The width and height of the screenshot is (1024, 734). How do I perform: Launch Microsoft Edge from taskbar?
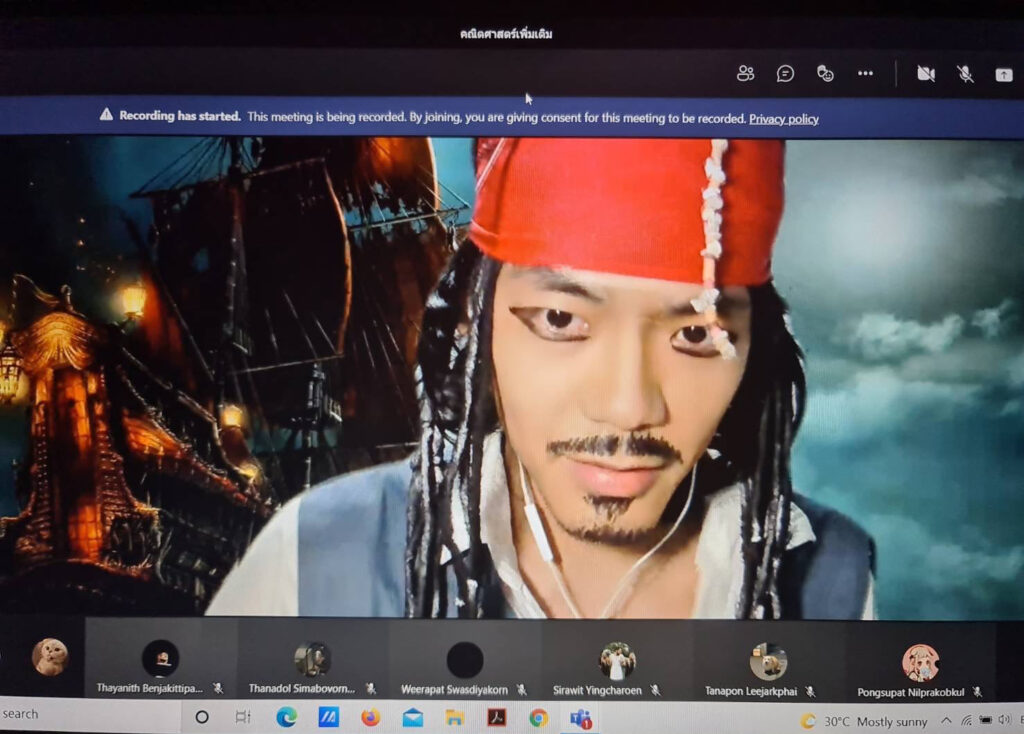point(286,718)
